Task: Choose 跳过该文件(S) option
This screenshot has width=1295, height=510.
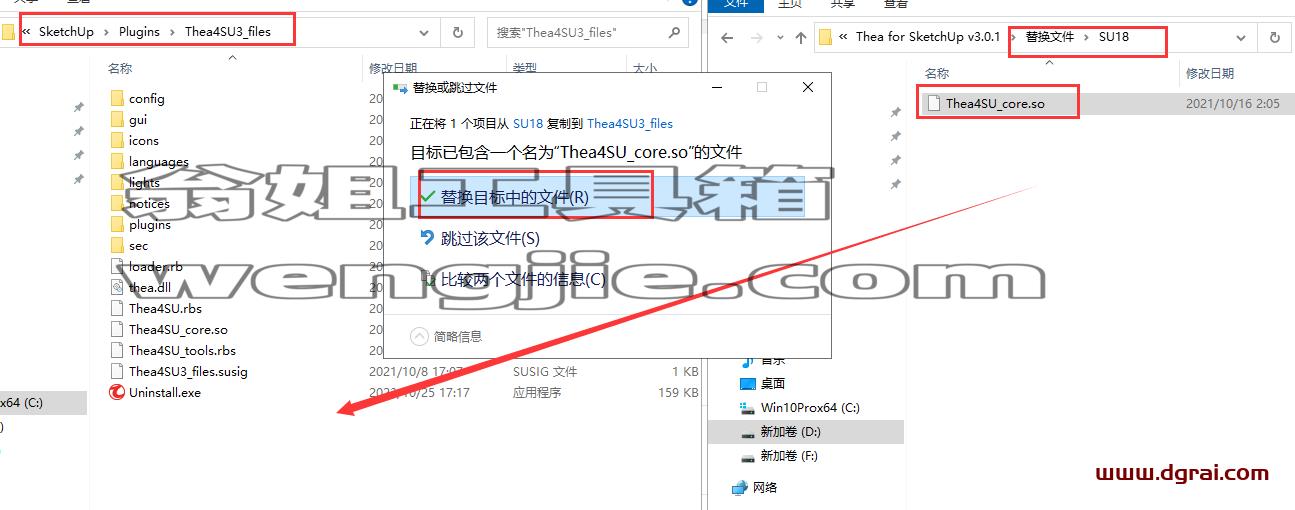Action: click(x=490, y=238)
